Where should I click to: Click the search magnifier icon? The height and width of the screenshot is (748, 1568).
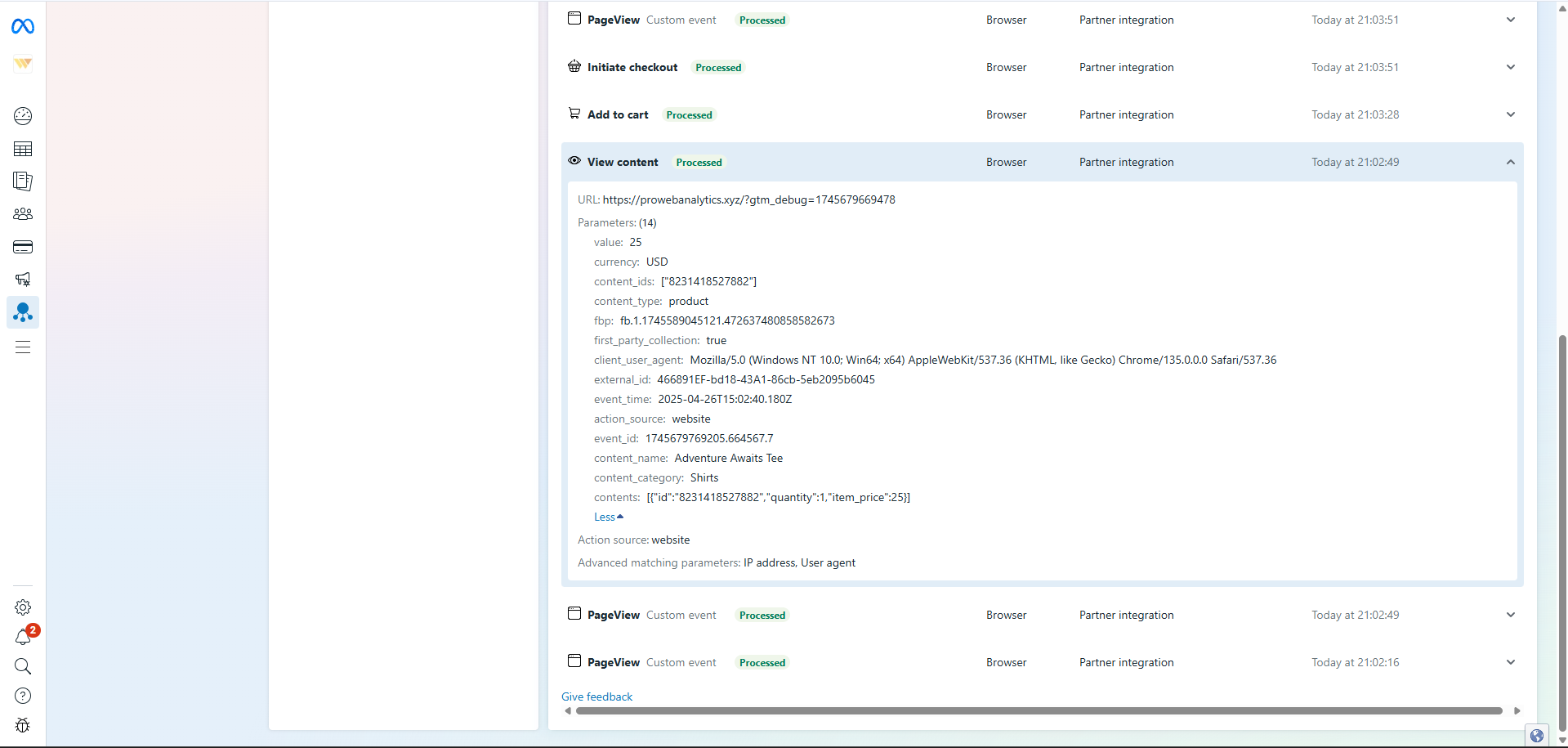tap(23, 666)
